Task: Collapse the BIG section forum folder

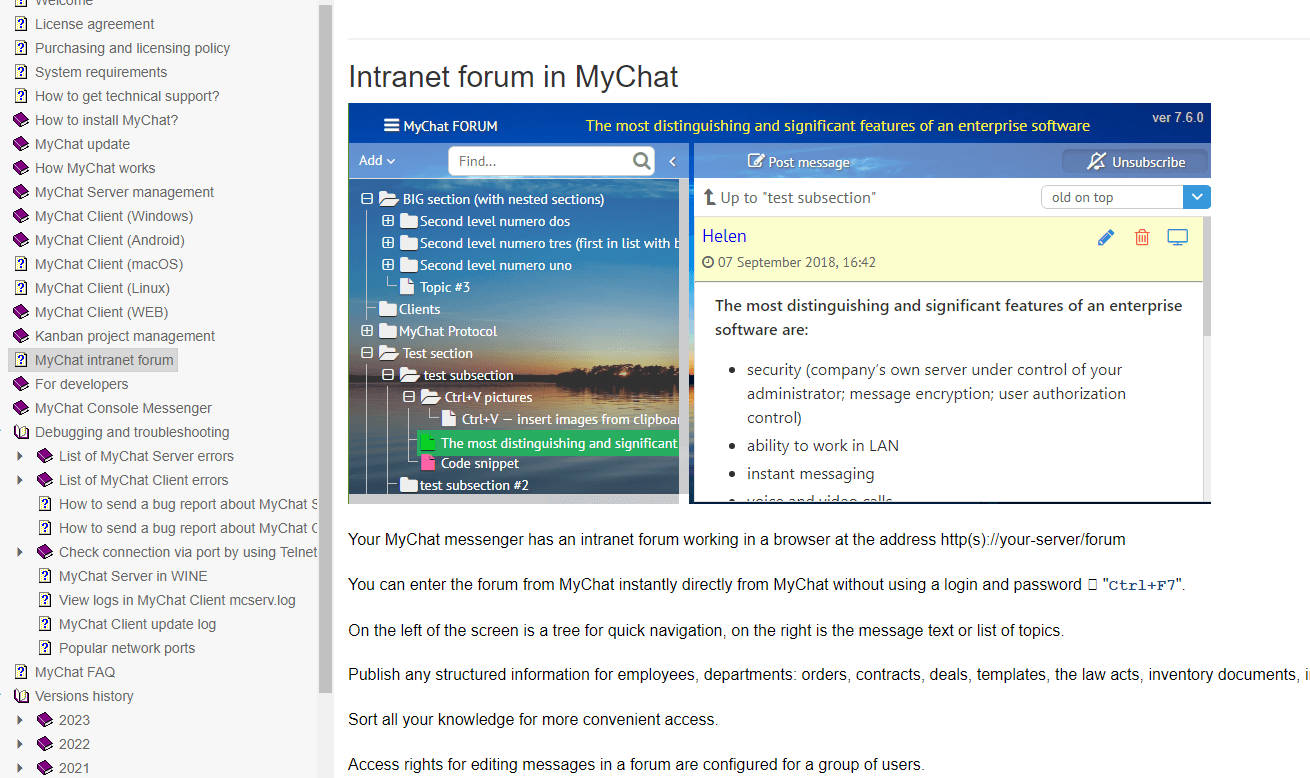Action: tap(367, 199)
